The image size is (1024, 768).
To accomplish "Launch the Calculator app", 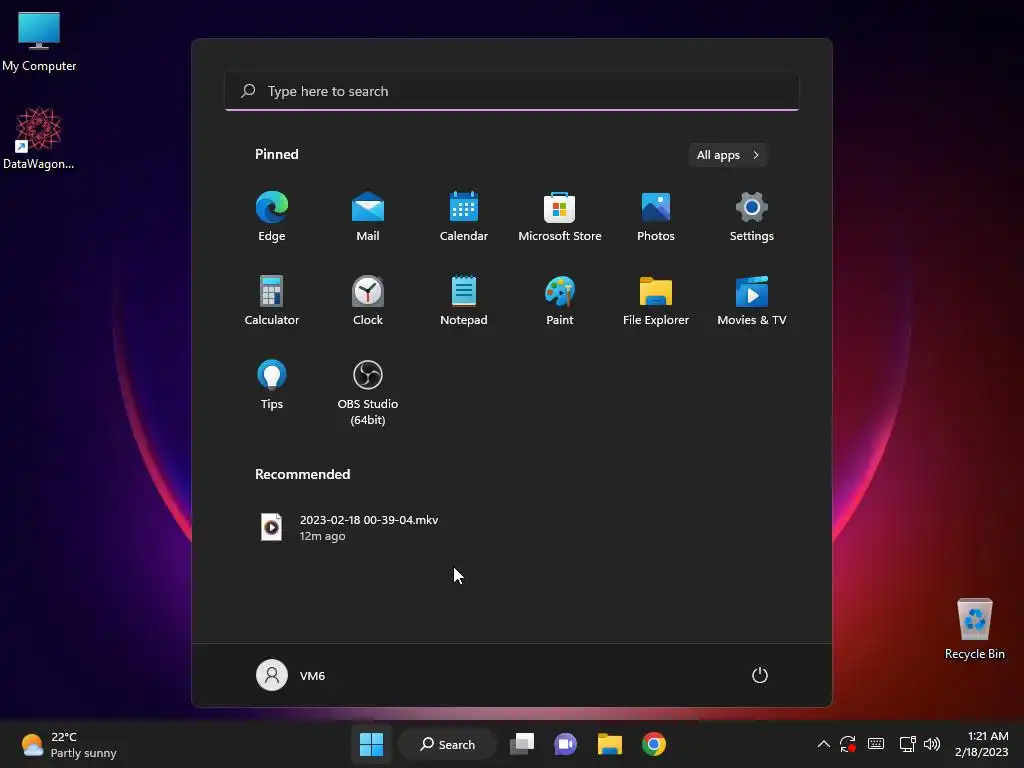I will coord(272,300).
